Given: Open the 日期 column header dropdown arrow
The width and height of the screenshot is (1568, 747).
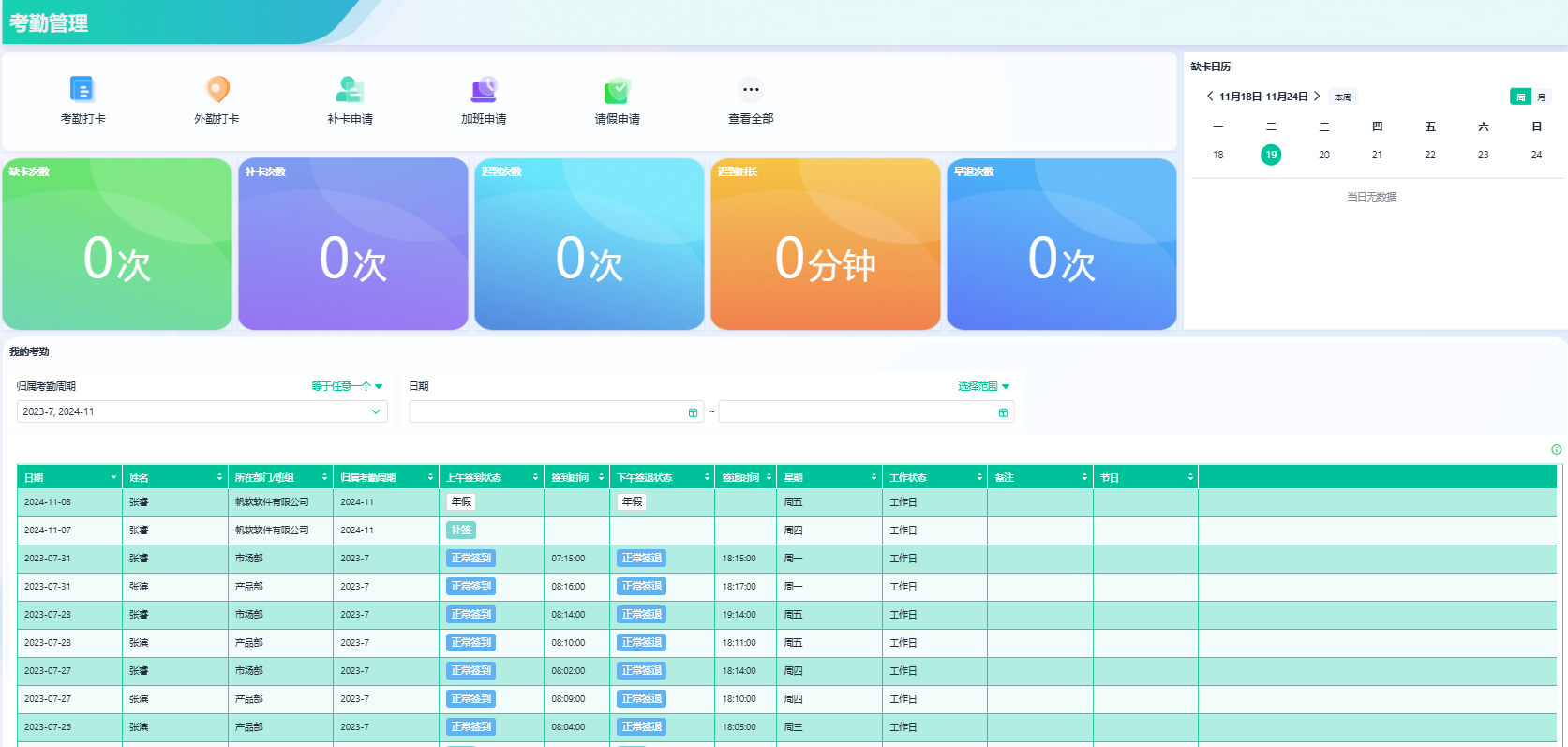Looking at the screenshot, I should point(114,477).
